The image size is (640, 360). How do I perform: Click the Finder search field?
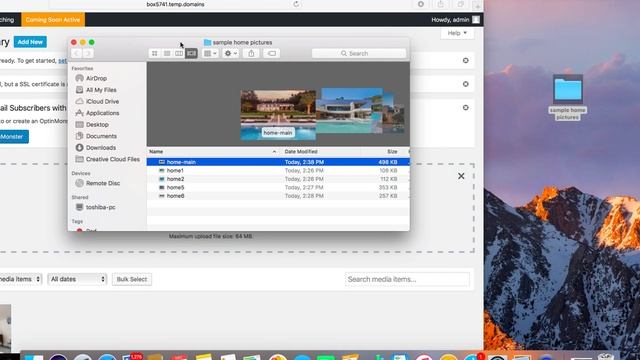pos(359,53)
